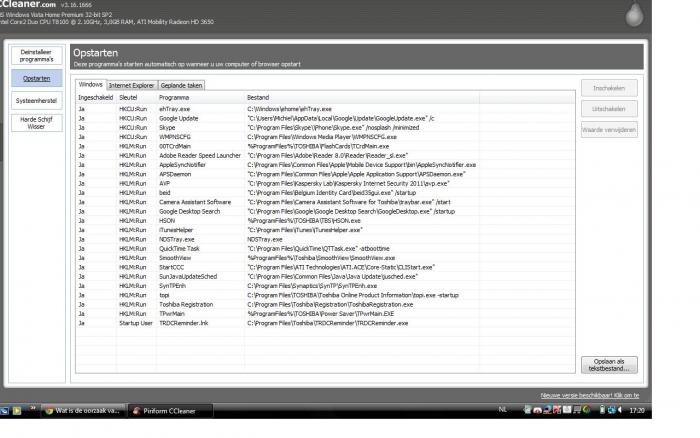
Task: Open the Systeemherstel section
Action: pyautogui.click(x=37, y=101)
